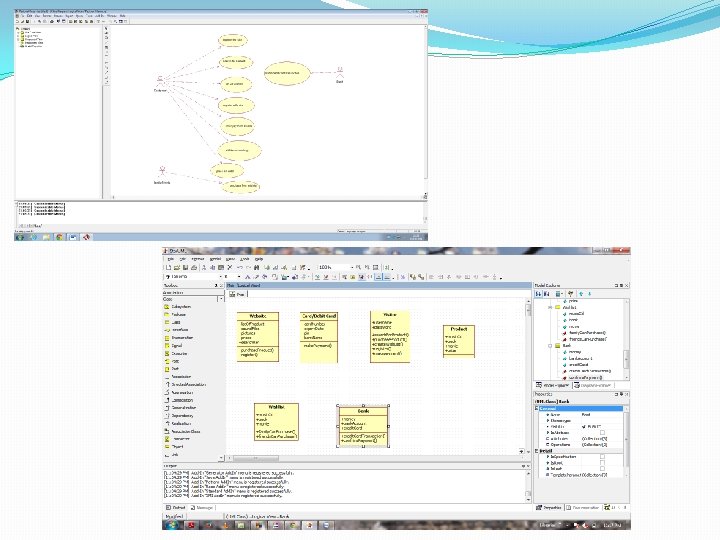
Task: Select the Website class box in diagram
Action: (x=258, y=337)
